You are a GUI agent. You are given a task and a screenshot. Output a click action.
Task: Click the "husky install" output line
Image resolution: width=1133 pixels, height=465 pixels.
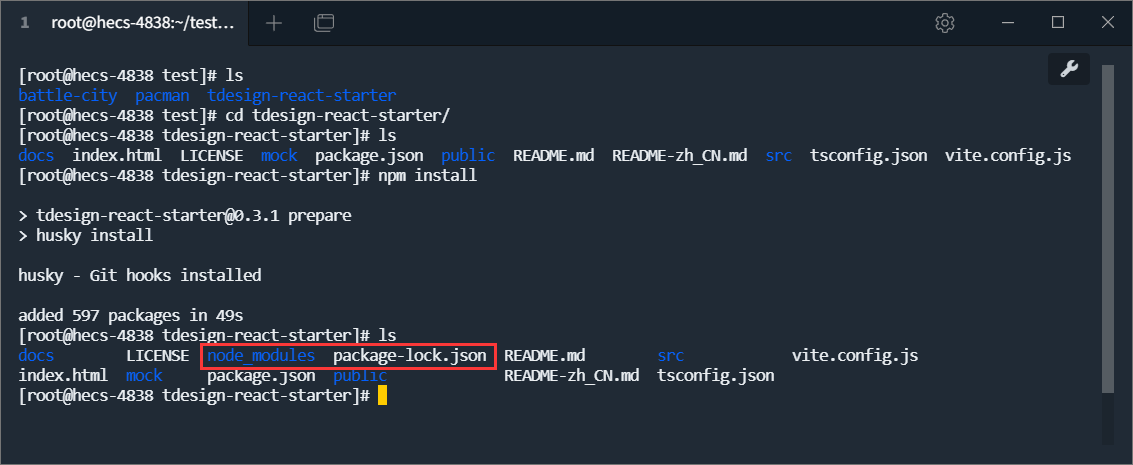click(x=94, y=236)
